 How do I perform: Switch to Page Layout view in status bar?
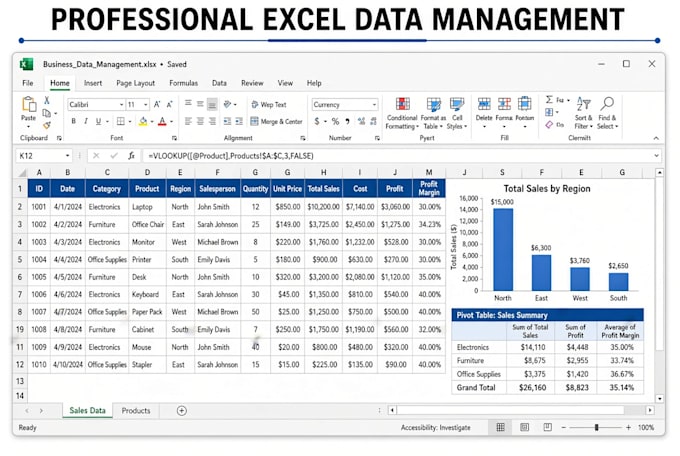(x=524, y=427)
